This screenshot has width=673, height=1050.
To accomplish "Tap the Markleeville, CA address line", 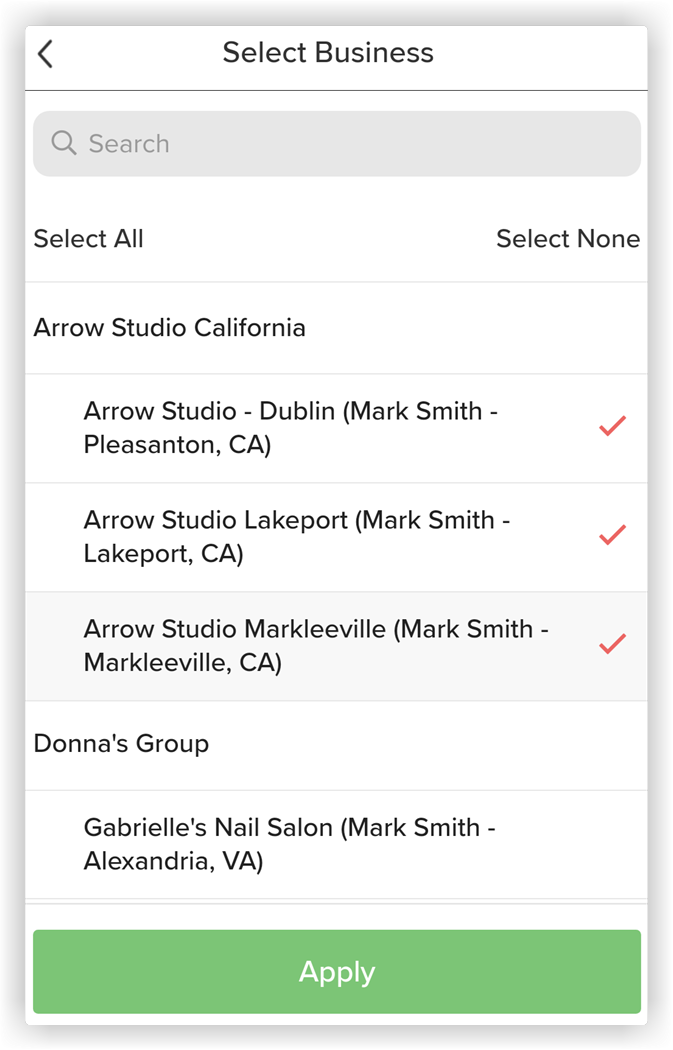I will coord(183,663).
